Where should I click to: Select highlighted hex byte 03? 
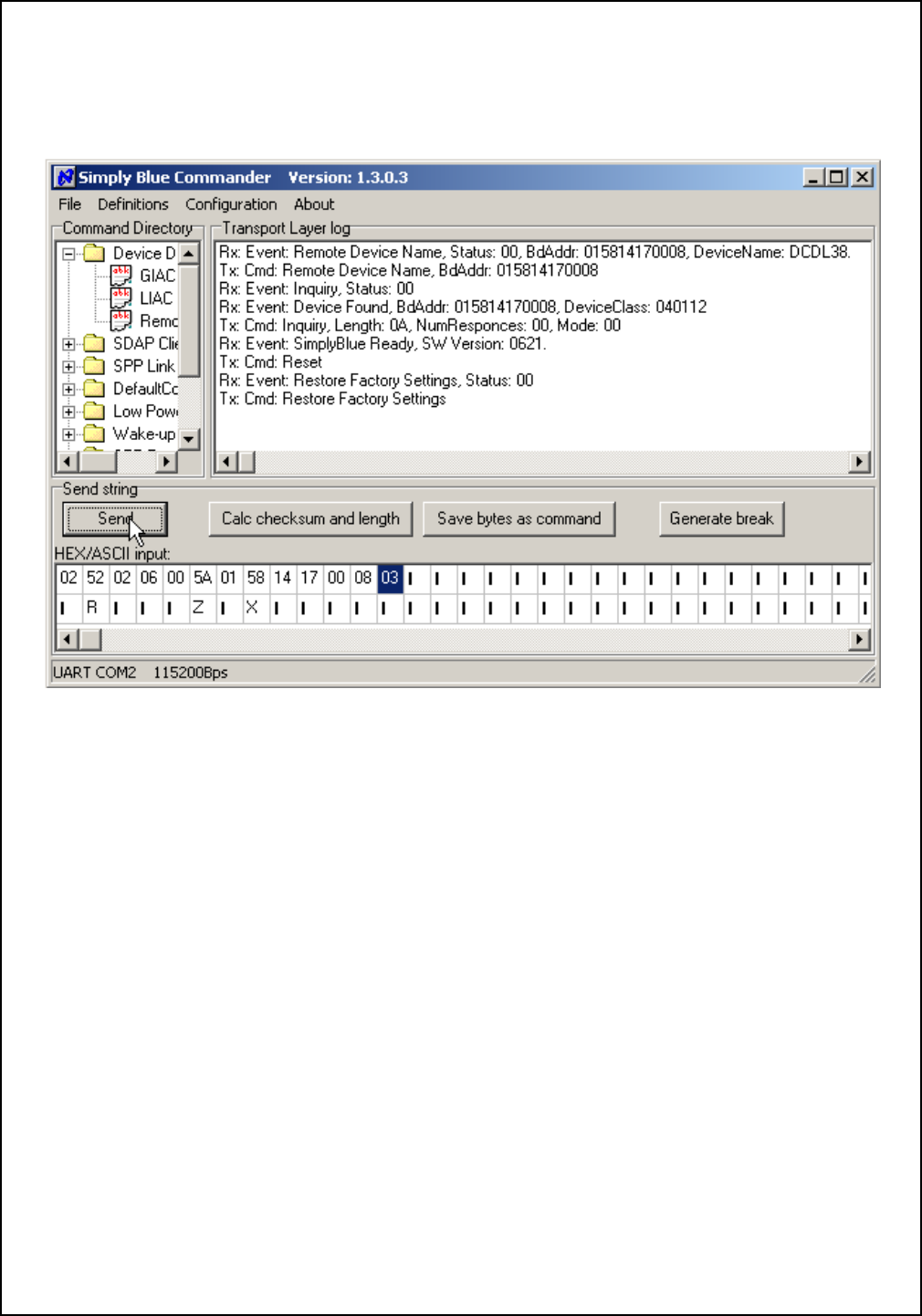(390, 579)
